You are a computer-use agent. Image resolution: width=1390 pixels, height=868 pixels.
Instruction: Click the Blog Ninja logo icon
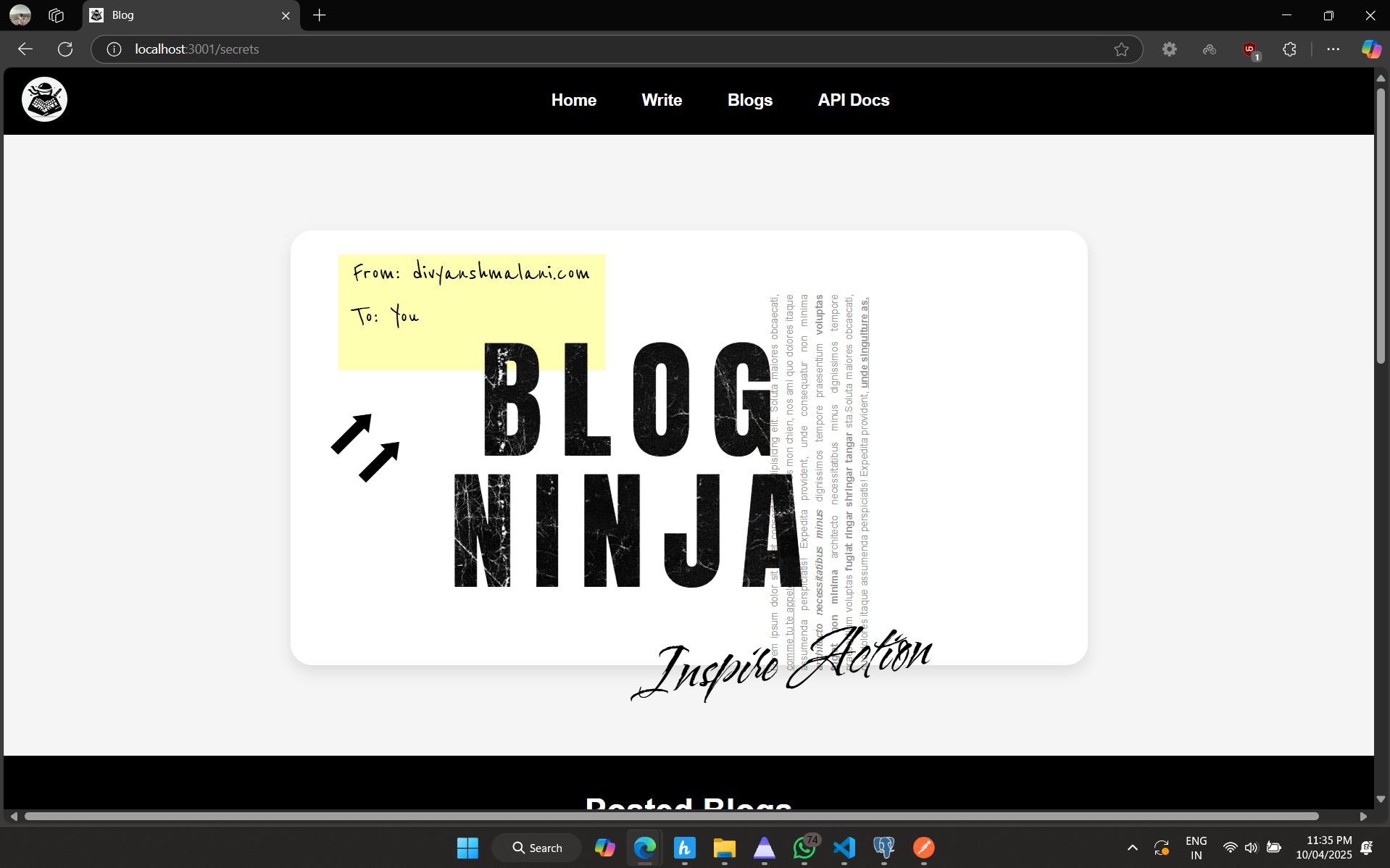pyautogui.click(x=44, y=99)
